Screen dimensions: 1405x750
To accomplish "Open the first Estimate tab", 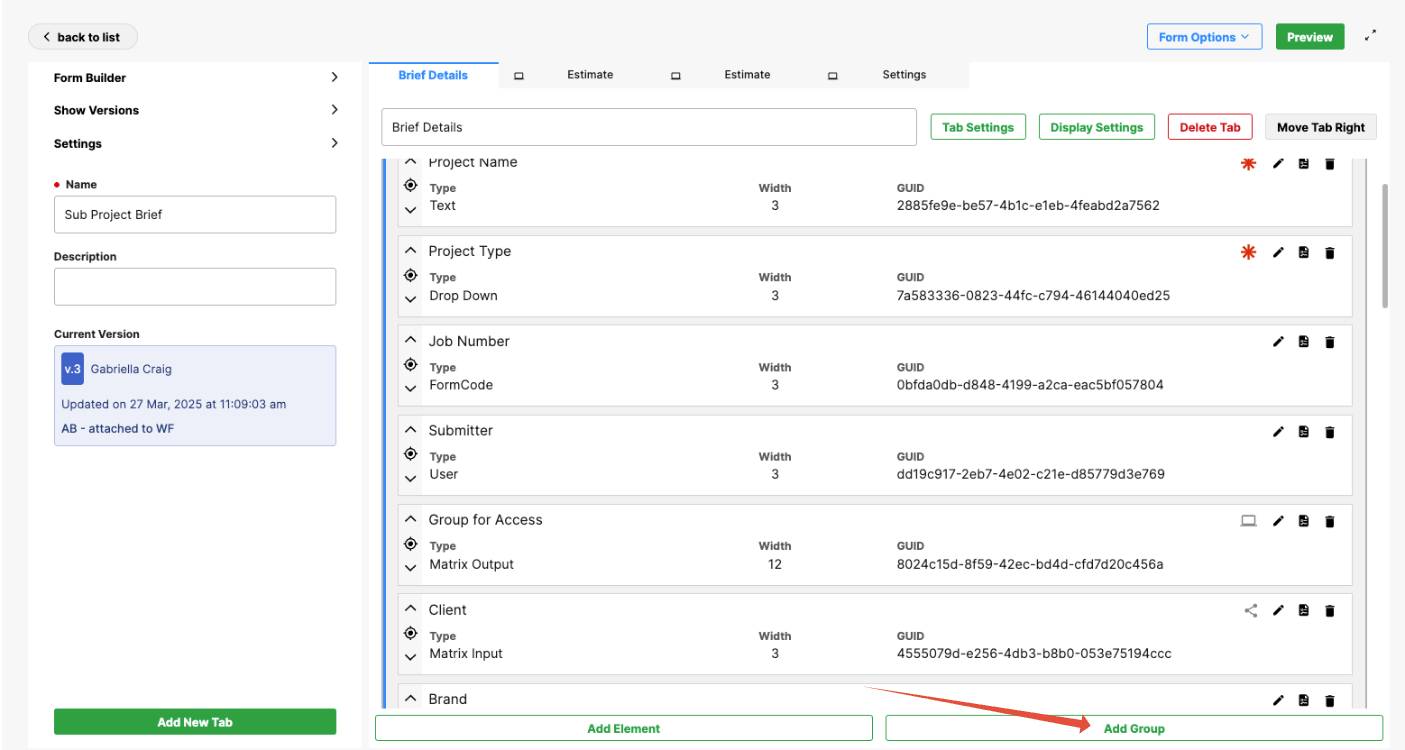I will pyautogui.click(x=590, y=75).
